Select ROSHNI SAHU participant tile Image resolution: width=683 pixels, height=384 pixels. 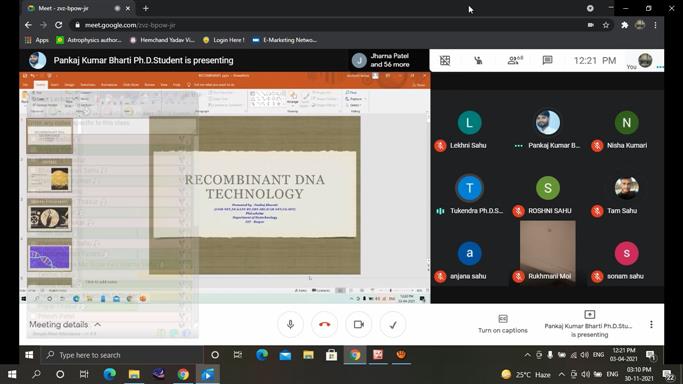point(548,196)
